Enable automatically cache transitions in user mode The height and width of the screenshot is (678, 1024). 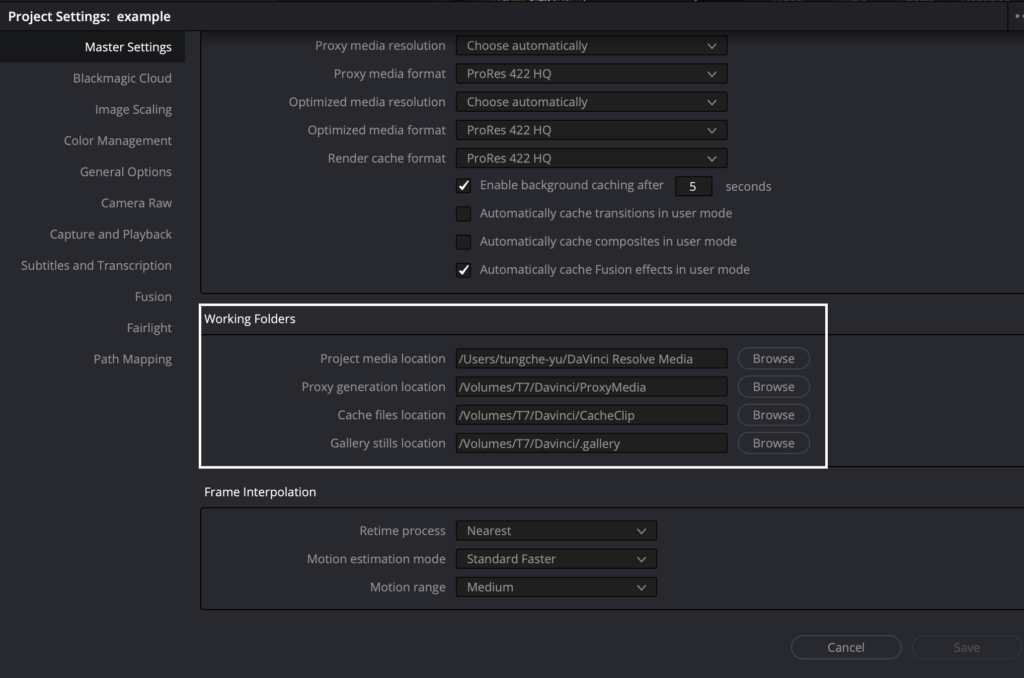[464, 214]
